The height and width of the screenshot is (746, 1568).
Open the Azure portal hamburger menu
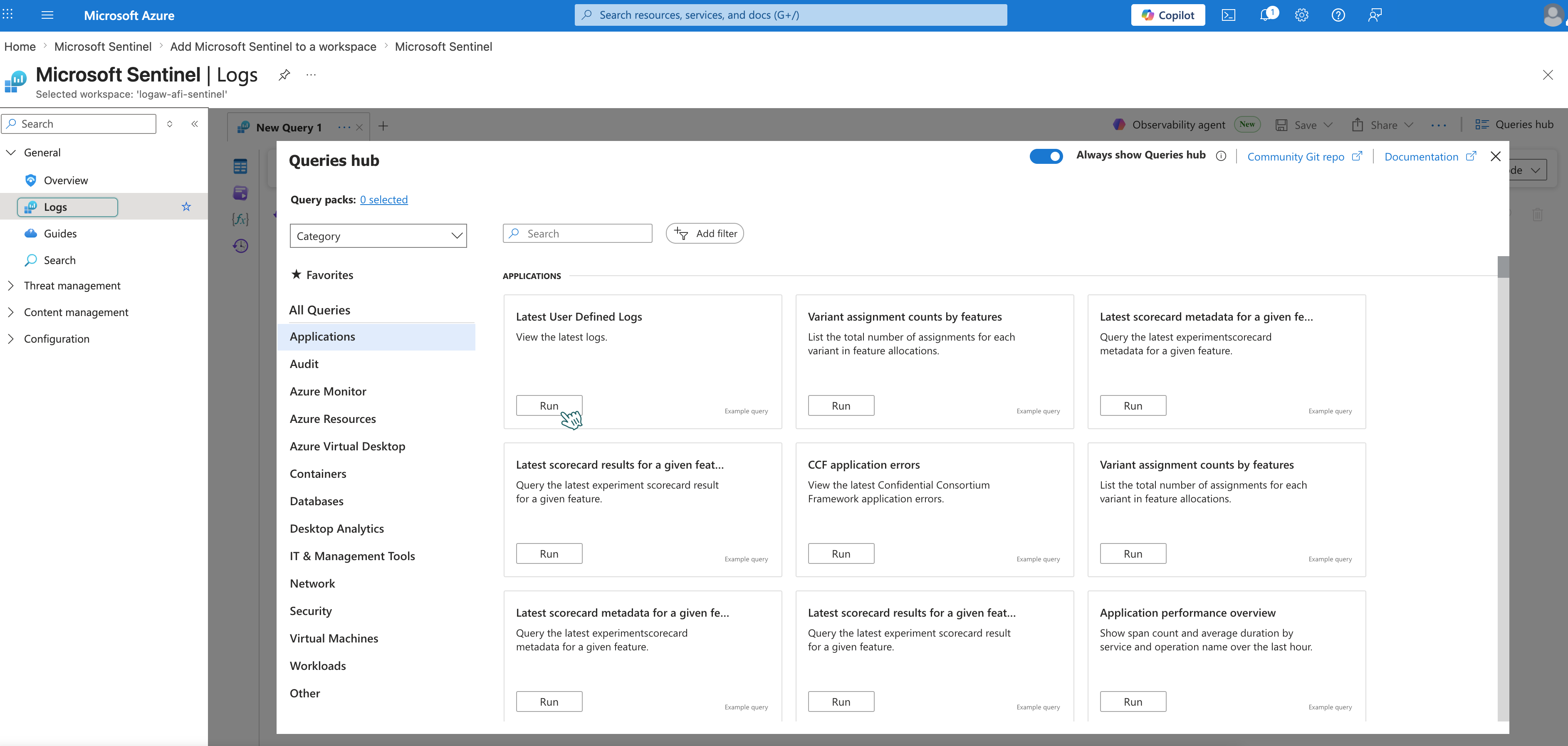click(x=47, y=15)
